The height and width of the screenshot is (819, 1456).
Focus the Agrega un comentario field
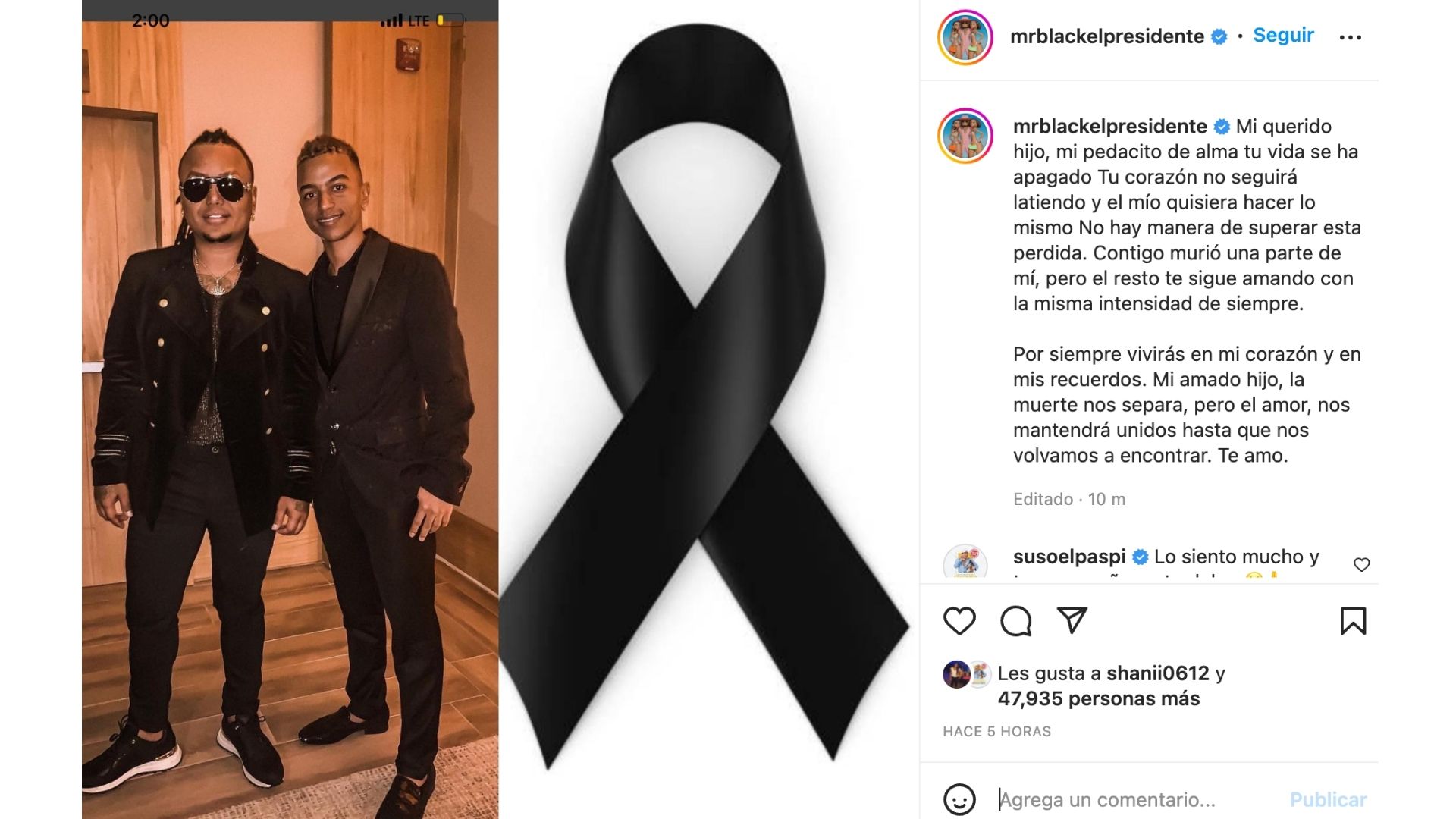(x=1137, y=800)
